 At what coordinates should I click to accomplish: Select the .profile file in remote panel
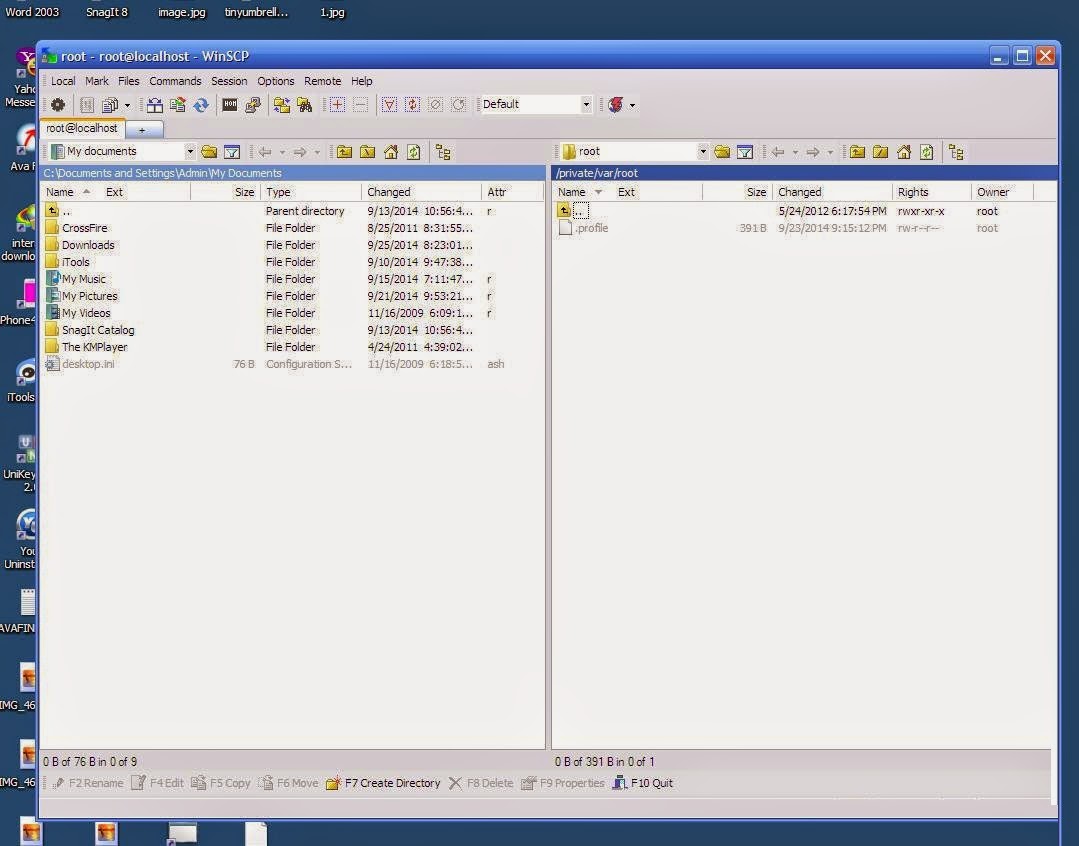pyautogui.click(x=592, y=228)
